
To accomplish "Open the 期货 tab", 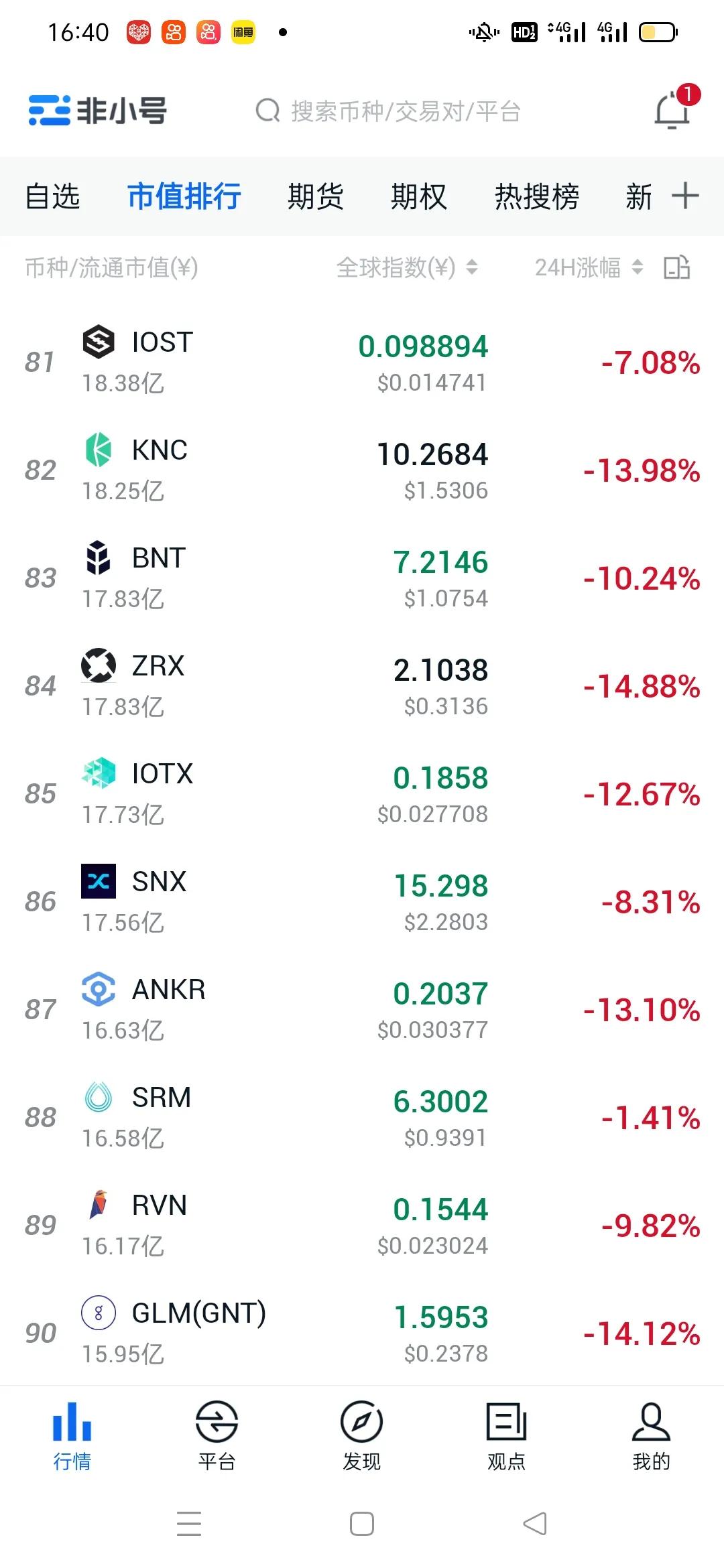I will 315,196.
